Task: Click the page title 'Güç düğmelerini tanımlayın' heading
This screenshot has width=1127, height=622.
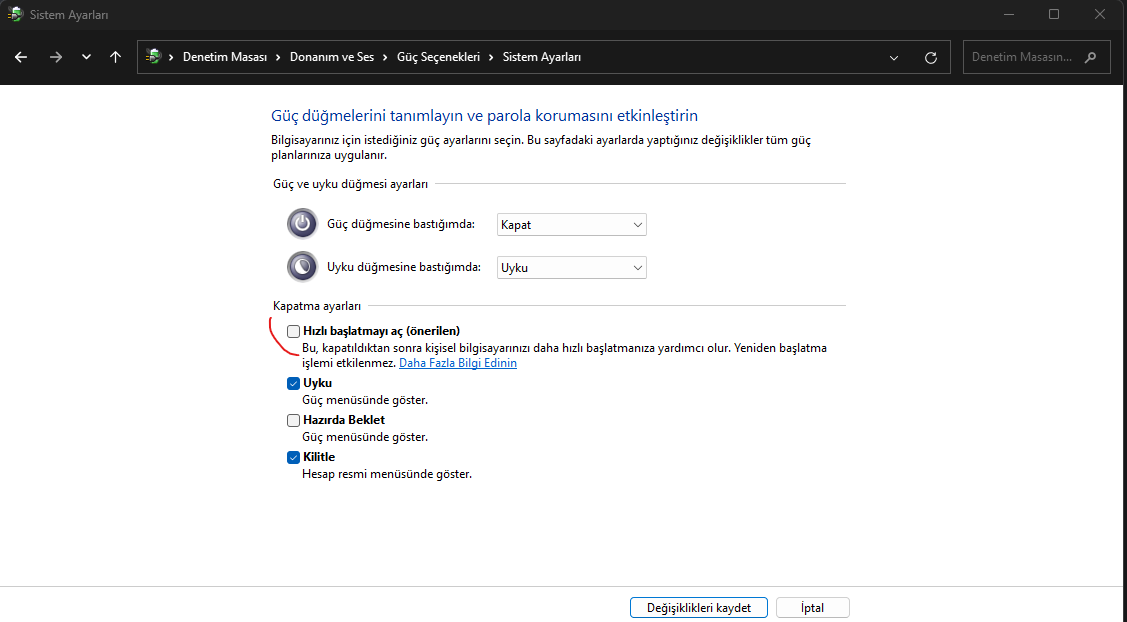Action: click(x=484, y=116)
